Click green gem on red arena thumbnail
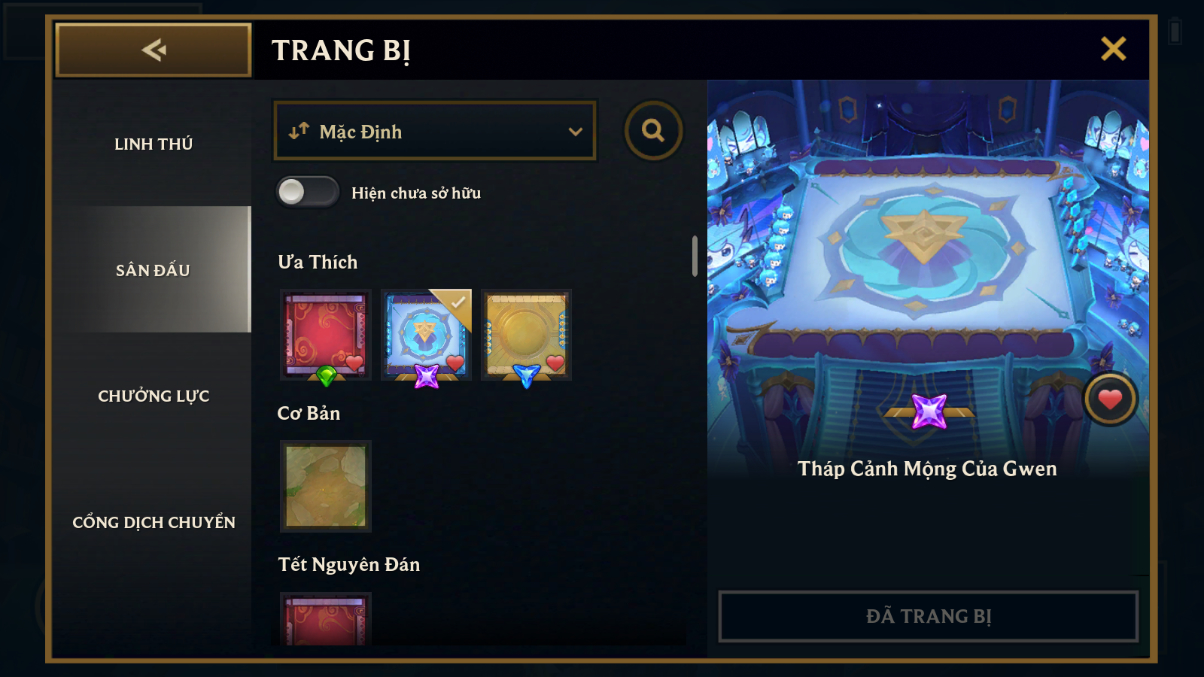The image size is (1204, 677). (326, 376)
